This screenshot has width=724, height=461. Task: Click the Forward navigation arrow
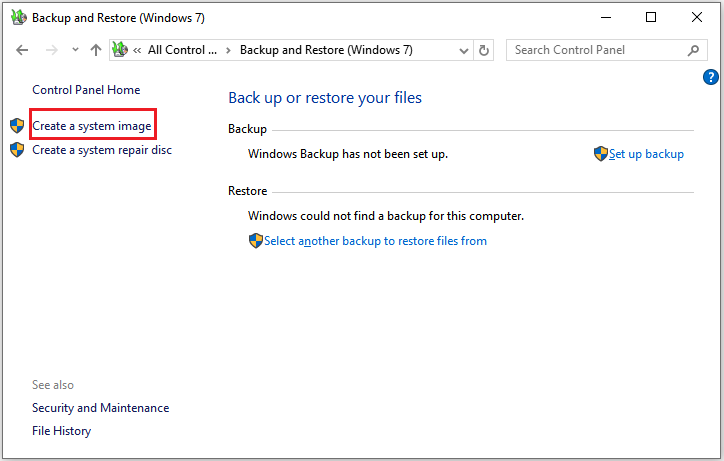tap(52, 50)
